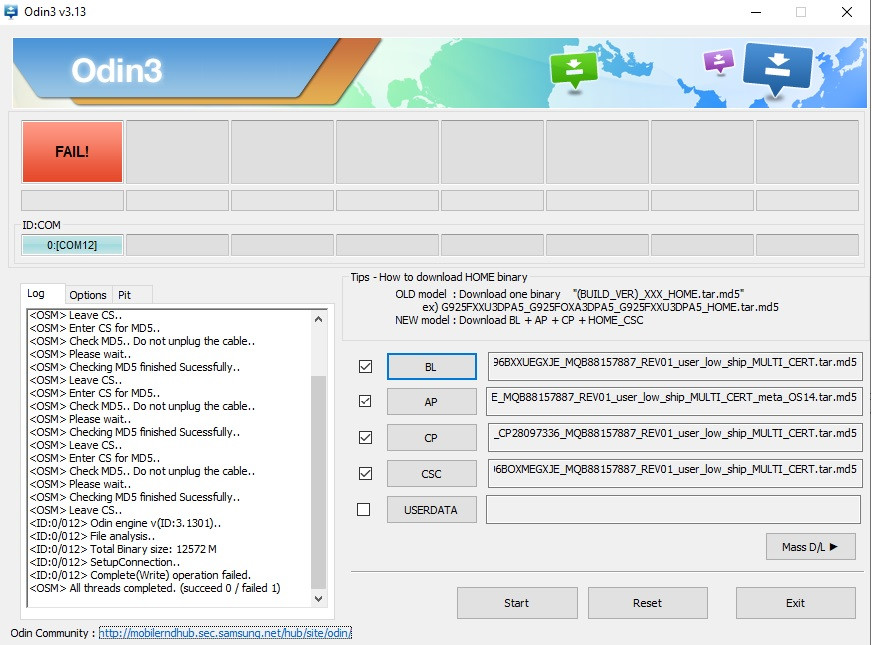Click log line 'Odin engine v(ID:3.1301)..'
872x645 pixels.
125,523
